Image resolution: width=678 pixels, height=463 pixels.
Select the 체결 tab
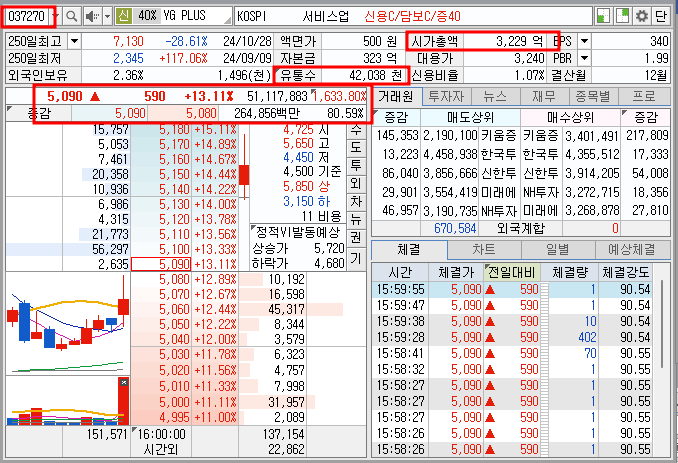(409, 249)
